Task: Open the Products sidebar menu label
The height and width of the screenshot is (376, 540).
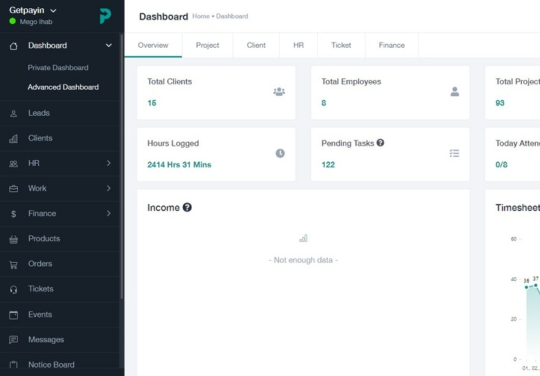Action: (44, 239)
